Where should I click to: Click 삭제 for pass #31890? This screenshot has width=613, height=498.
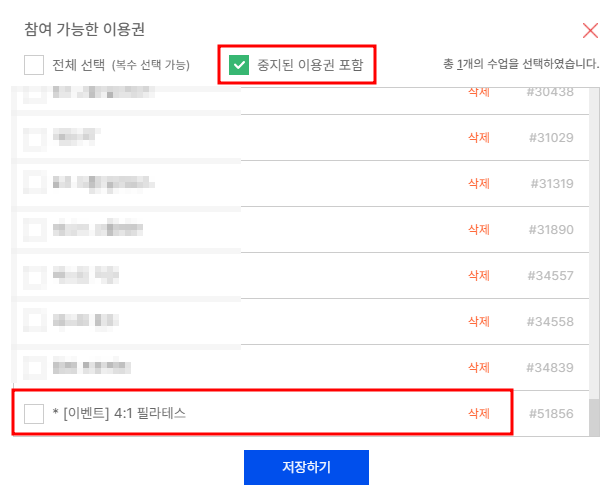[479, 229]
